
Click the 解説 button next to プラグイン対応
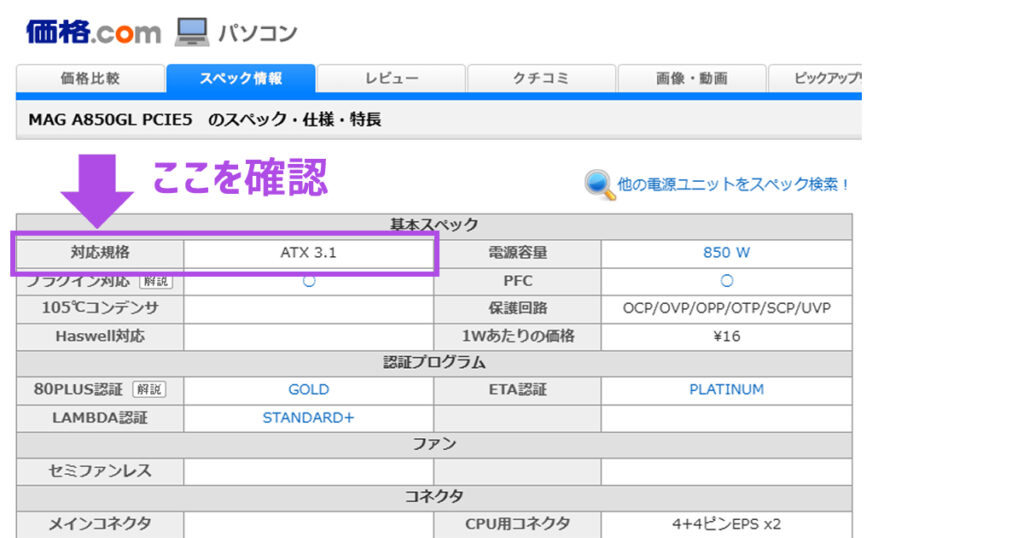pos(156,281)
